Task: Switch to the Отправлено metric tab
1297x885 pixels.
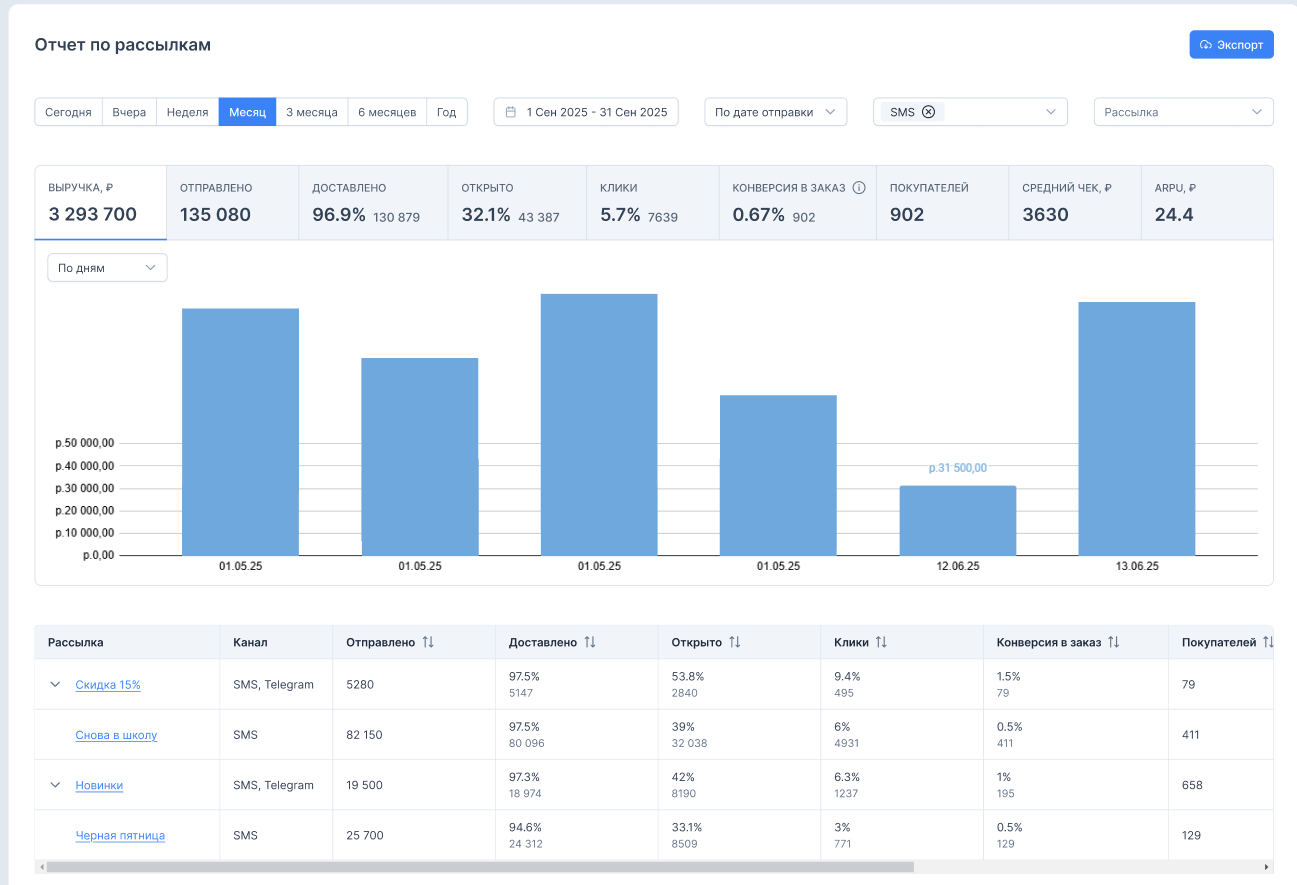Action: point(232,203)
